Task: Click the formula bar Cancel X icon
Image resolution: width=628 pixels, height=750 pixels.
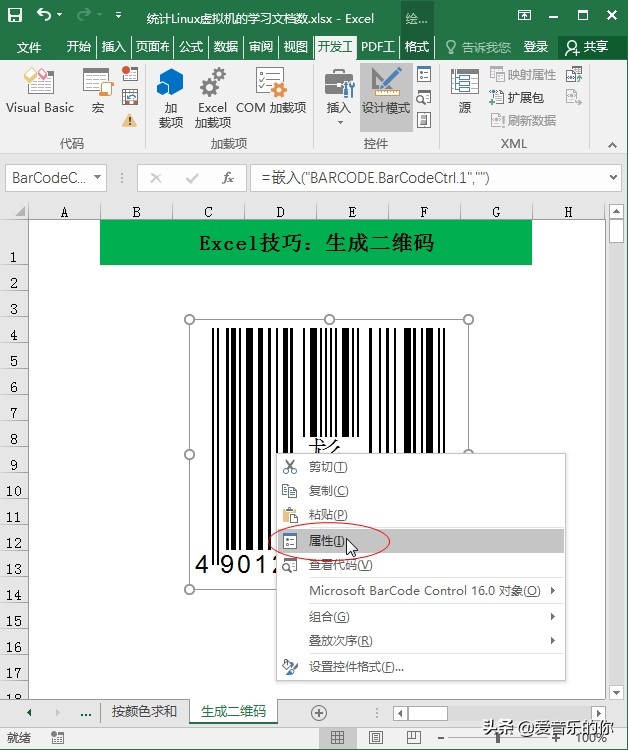Action: click(x=156, y=178)
